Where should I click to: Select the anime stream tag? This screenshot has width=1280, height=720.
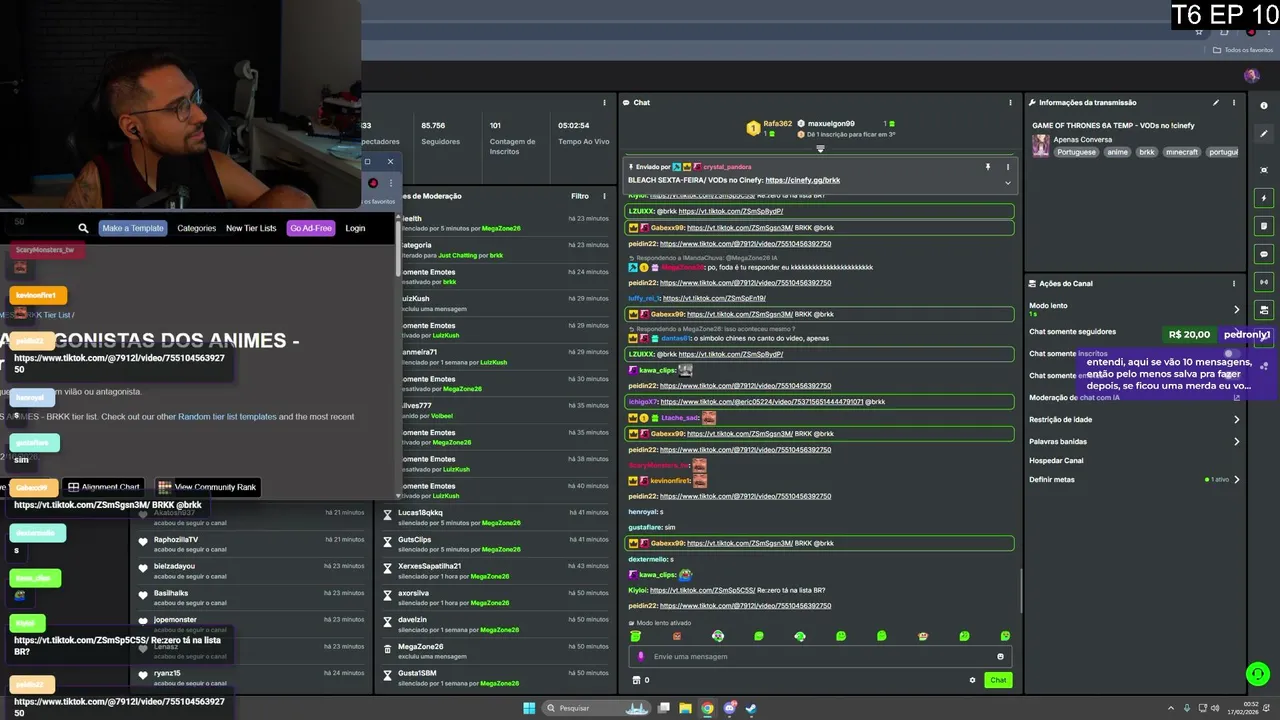[x=1117, y=152]
